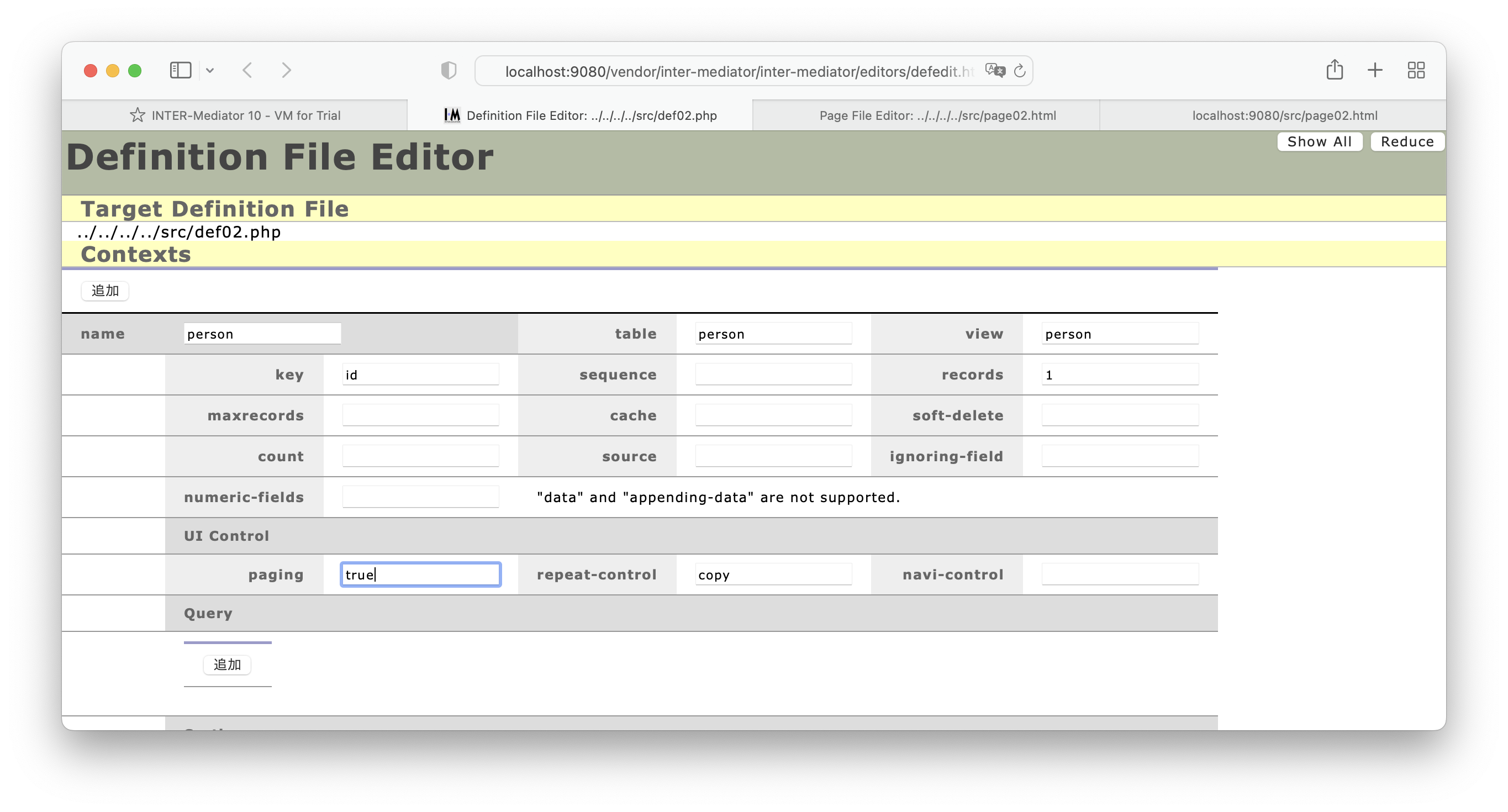Click the ../../../../src/def02.php path text
Image resolution: width=1508 pixels, height=812 pixels.
179,232
